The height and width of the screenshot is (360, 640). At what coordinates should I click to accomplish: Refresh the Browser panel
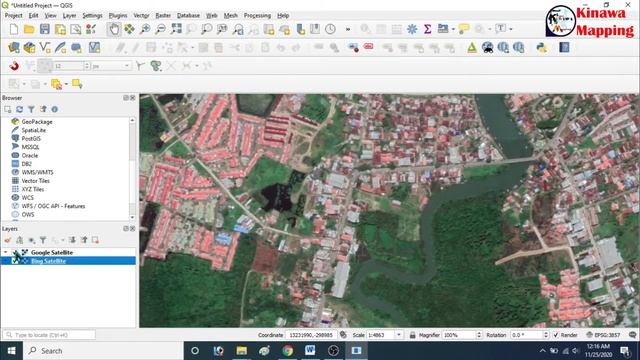click(x=19, y=109)
